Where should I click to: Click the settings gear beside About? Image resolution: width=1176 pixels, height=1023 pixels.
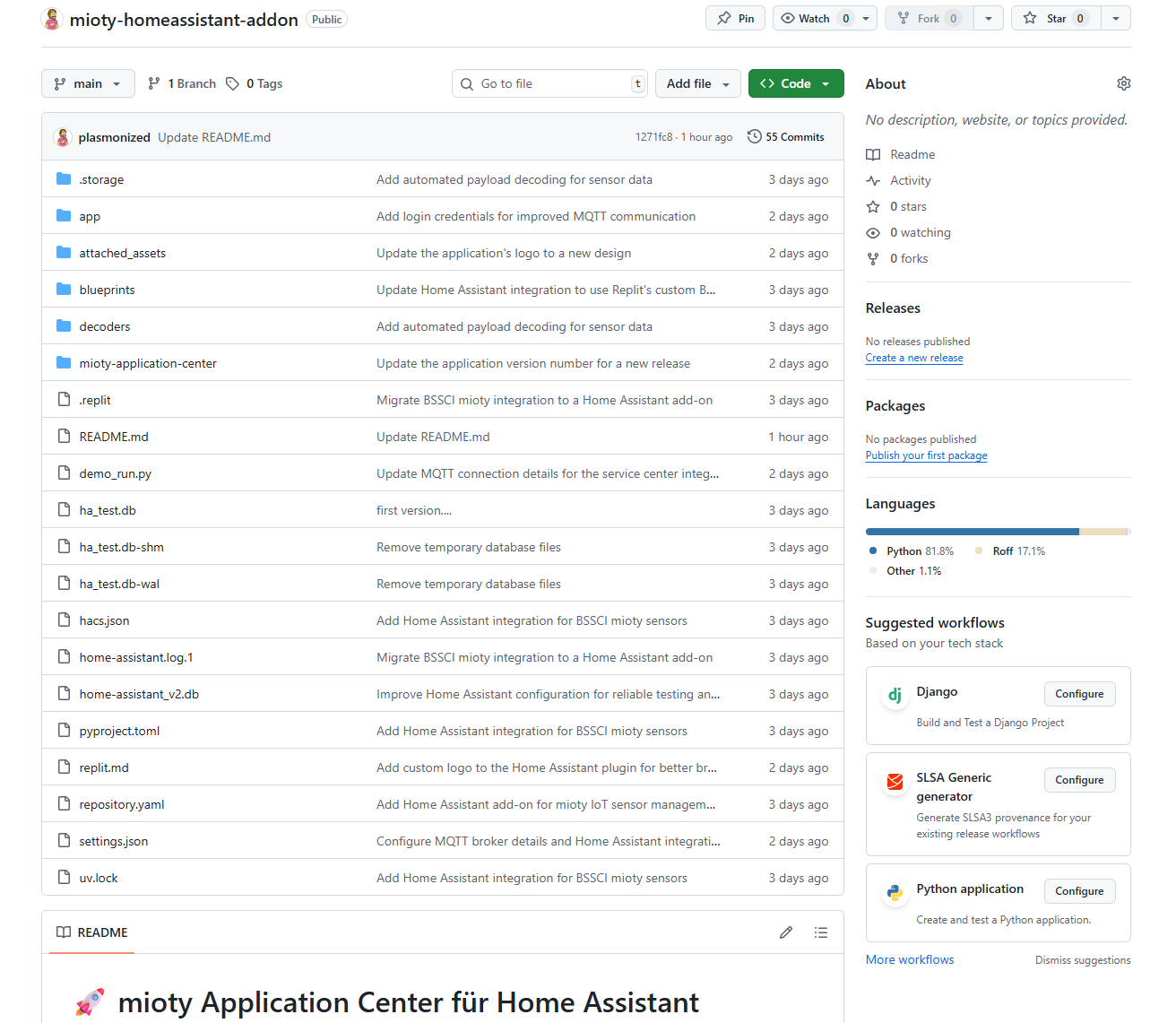(1123, 83)
